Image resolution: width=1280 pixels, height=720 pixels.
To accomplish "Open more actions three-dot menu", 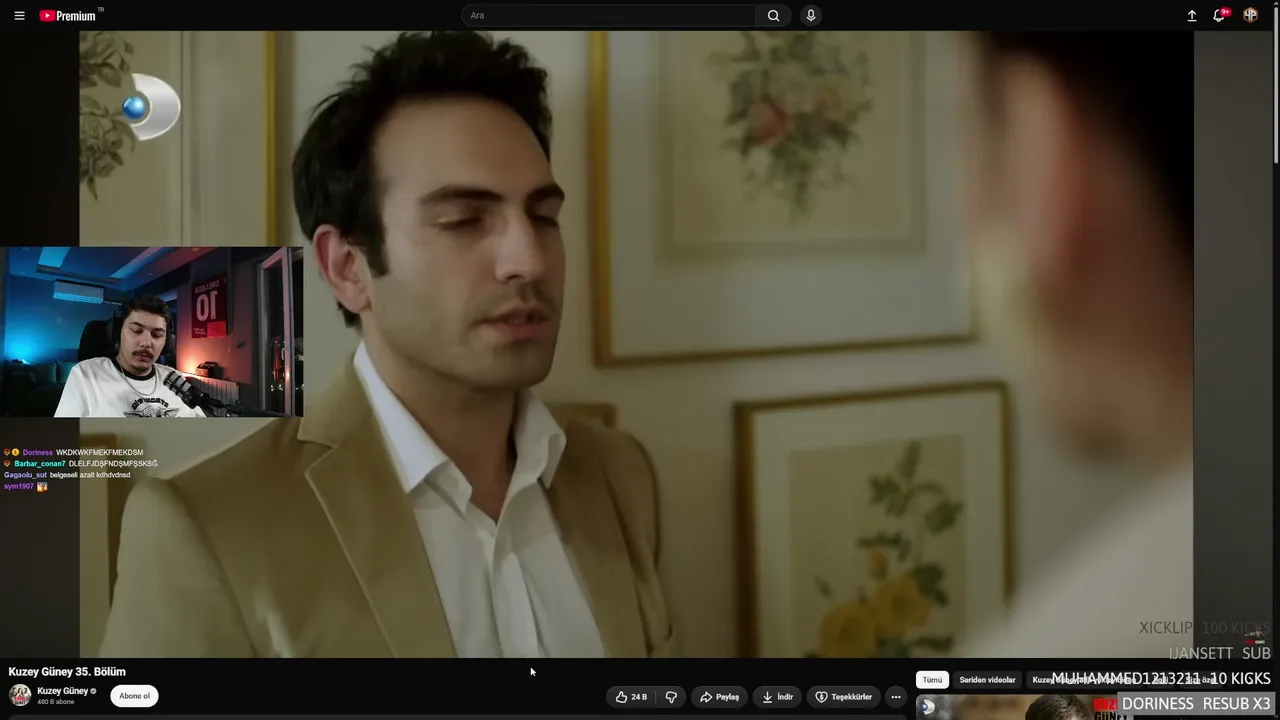I will pyautogui.click(x=896, y=697).
